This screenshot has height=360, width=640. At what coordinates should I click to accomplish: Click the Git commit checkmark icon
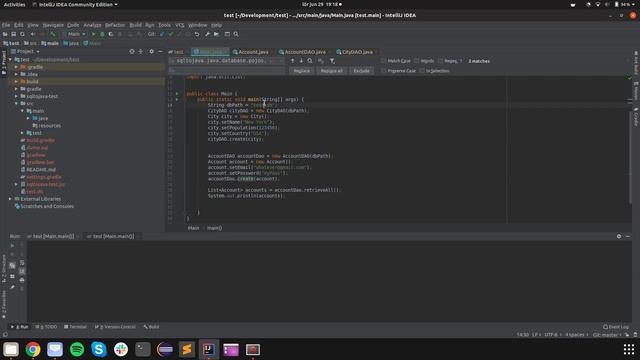[x=171, y=34]
